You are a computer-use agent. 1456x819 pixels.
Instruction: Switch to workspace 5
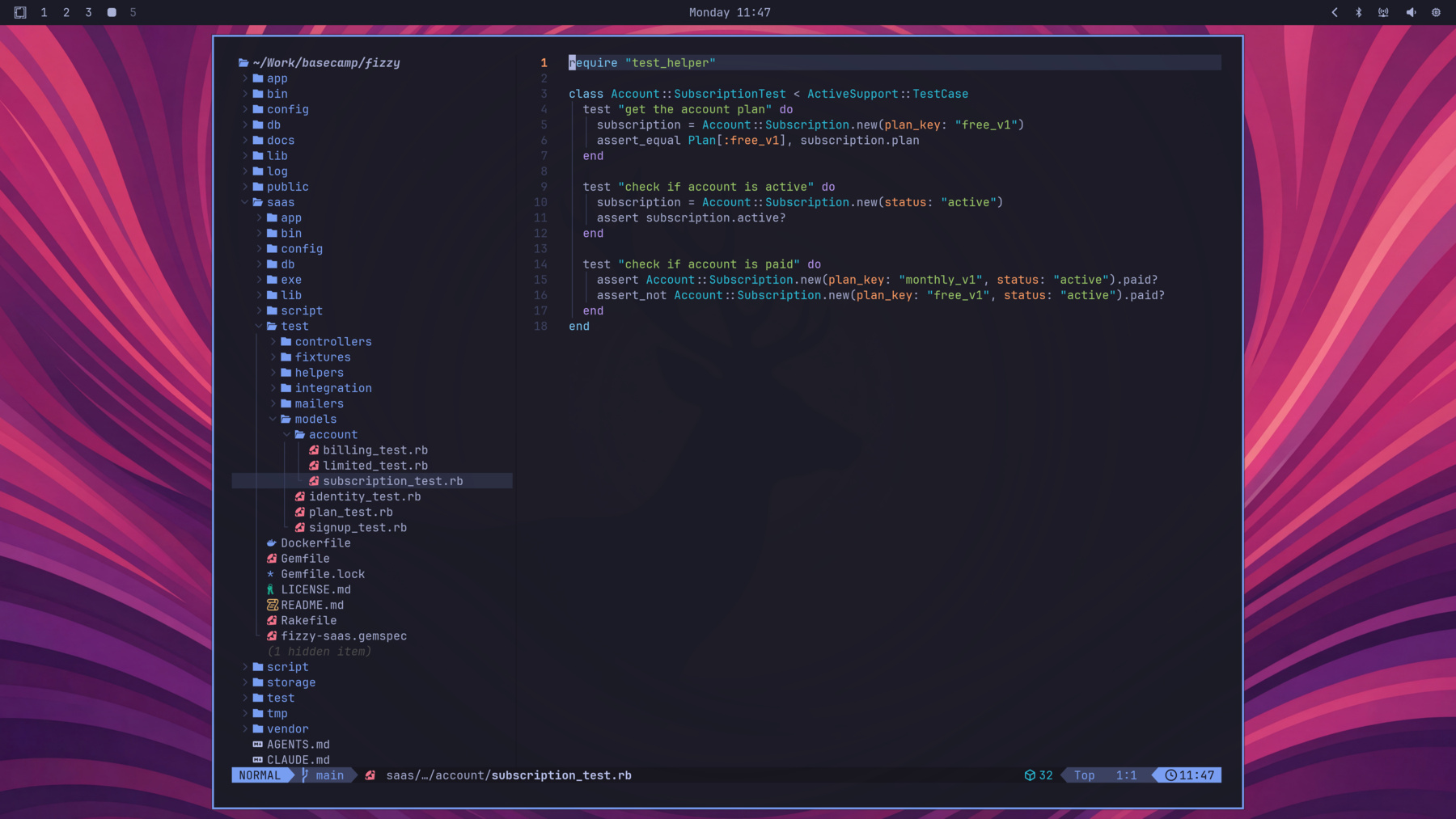point(133,12)
